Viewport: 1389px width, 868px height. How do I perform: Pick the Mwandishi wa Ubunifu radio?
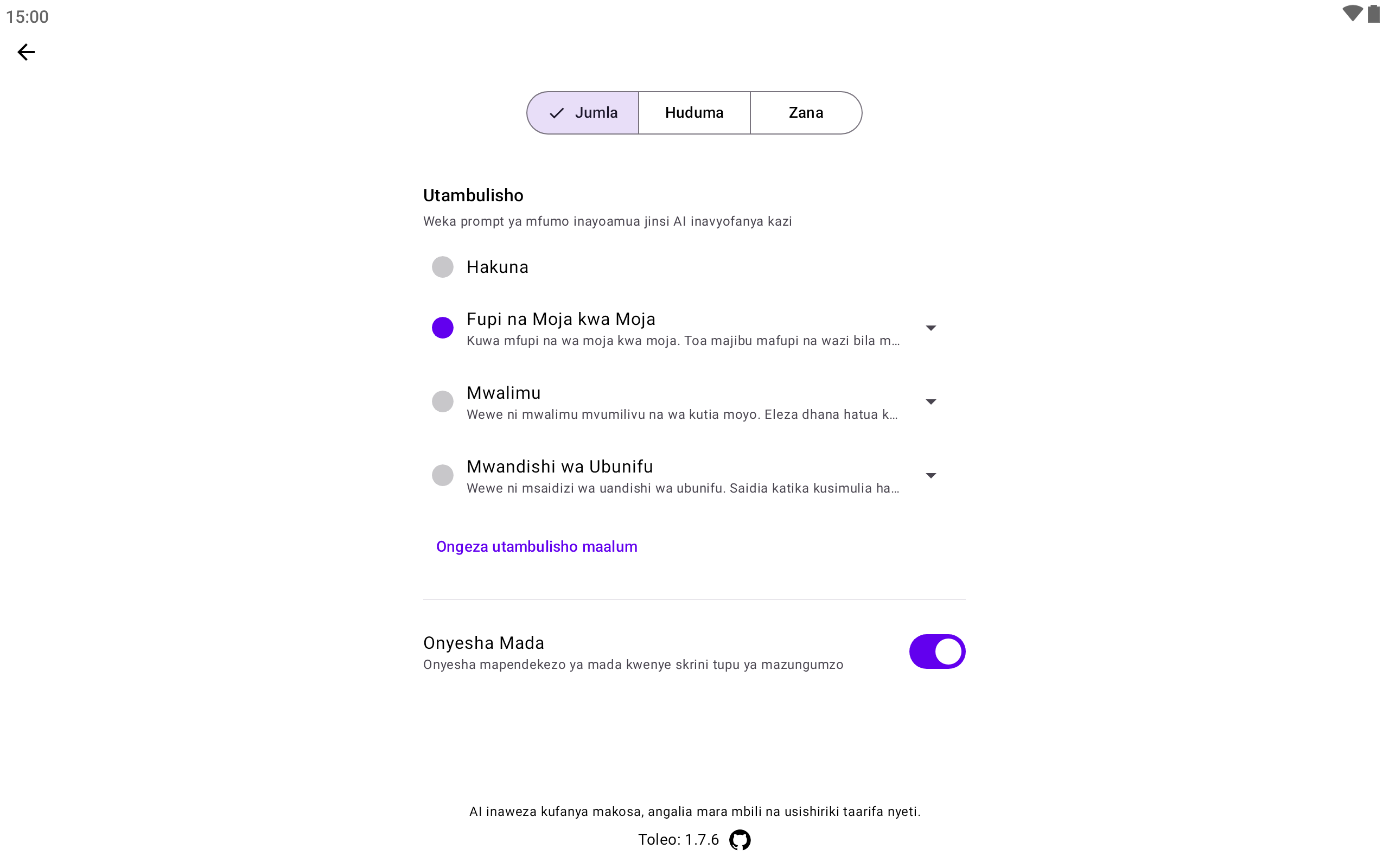[443, 475]
